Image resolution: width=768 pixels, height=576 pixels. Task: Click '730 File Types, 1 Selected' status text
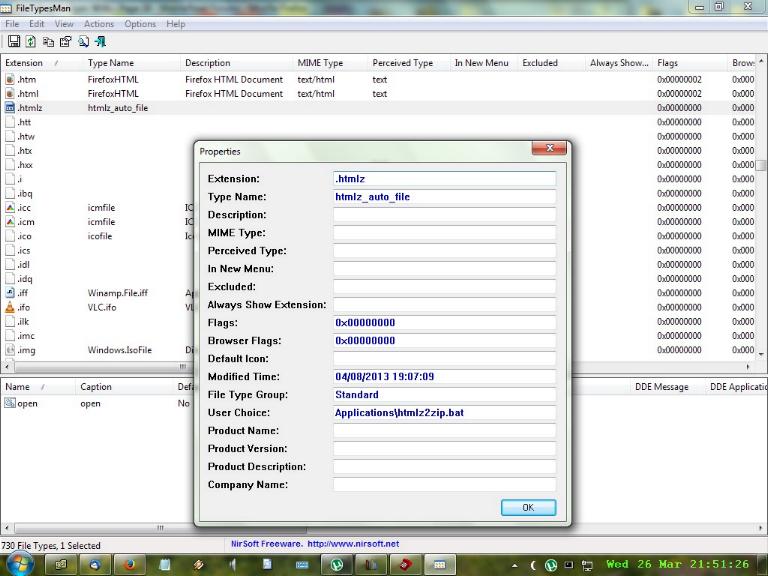click(x=51, y=545)
